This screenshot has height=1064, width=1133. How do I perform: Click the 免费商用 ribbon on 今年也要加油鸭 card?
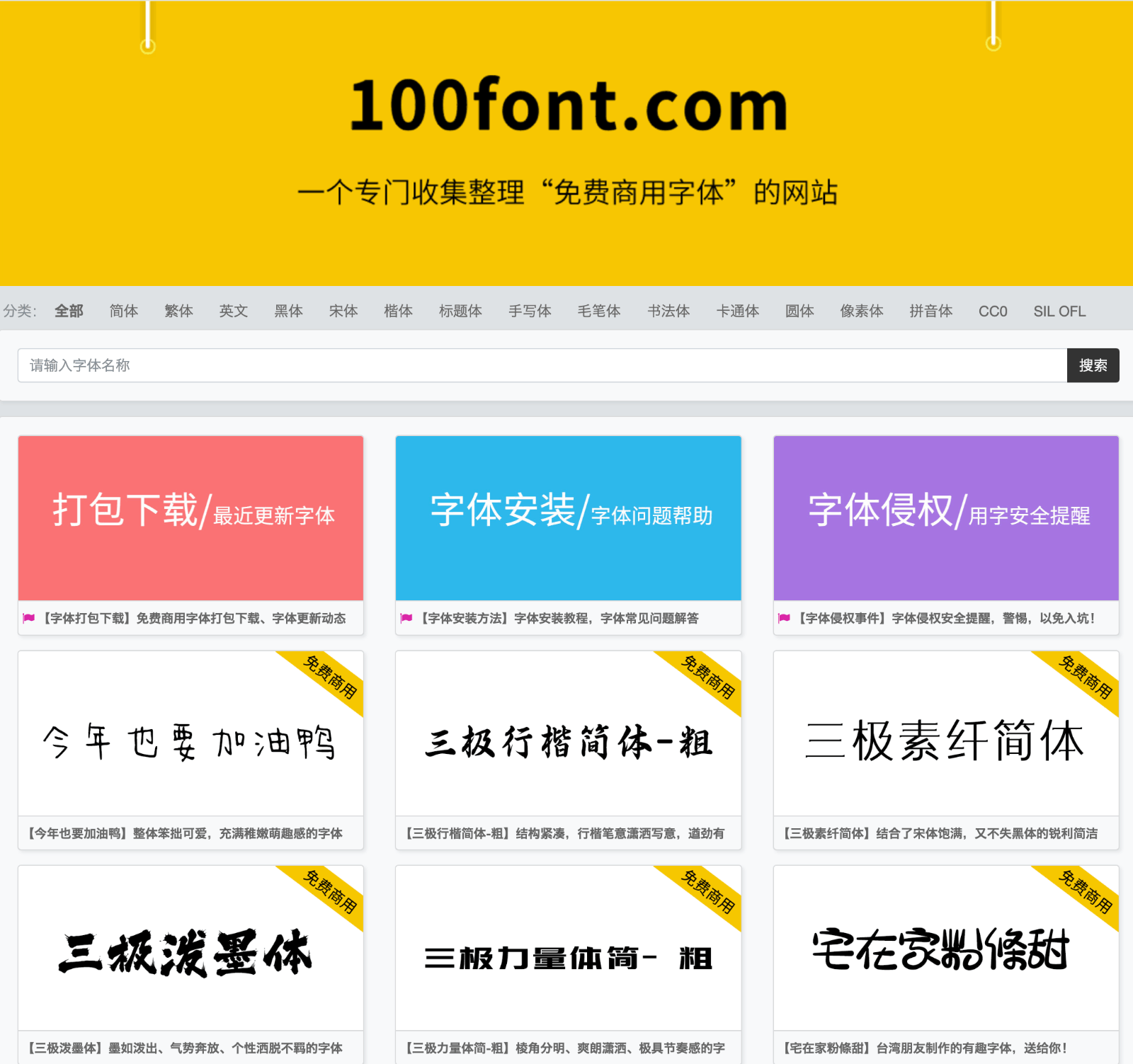[x=329, y=677]
